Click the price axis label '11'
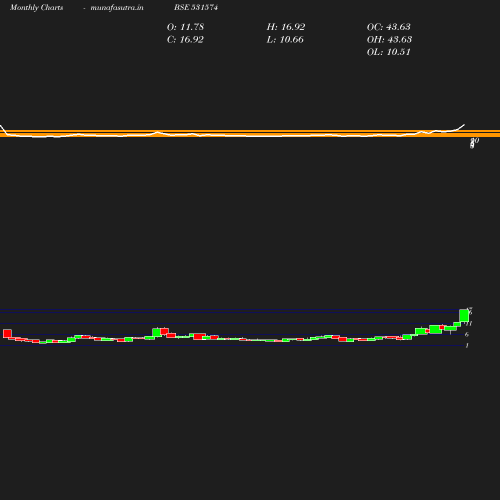The height and width of the screenshot is (500, 500). 469,323
